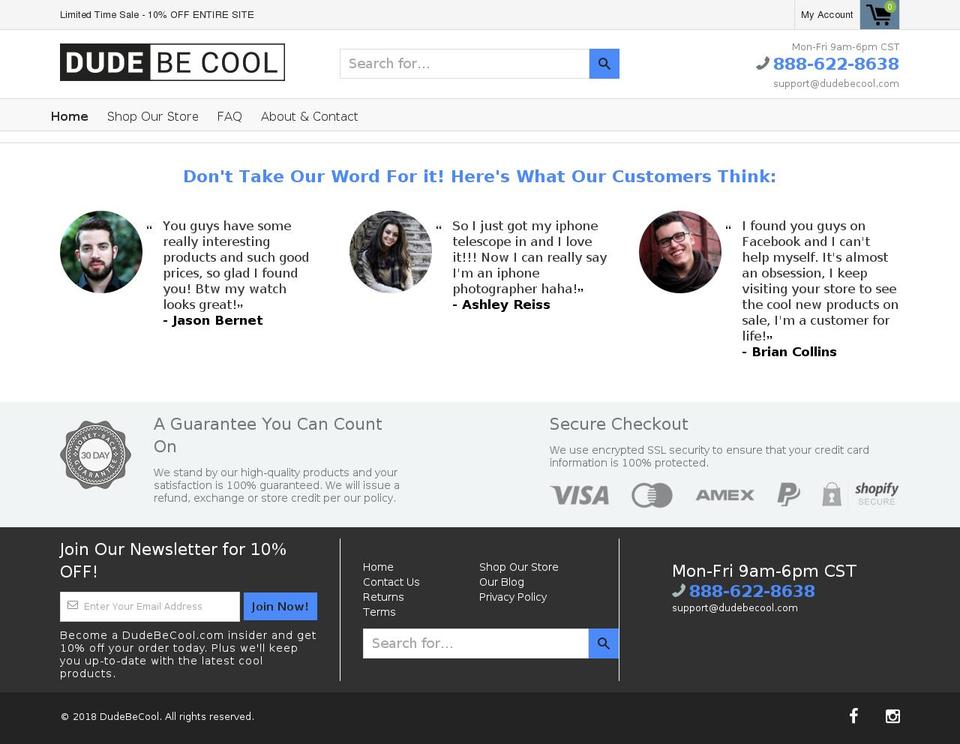
Task: Click the header Mon-Fri 9am-6pm CST text
Action: 846,47
